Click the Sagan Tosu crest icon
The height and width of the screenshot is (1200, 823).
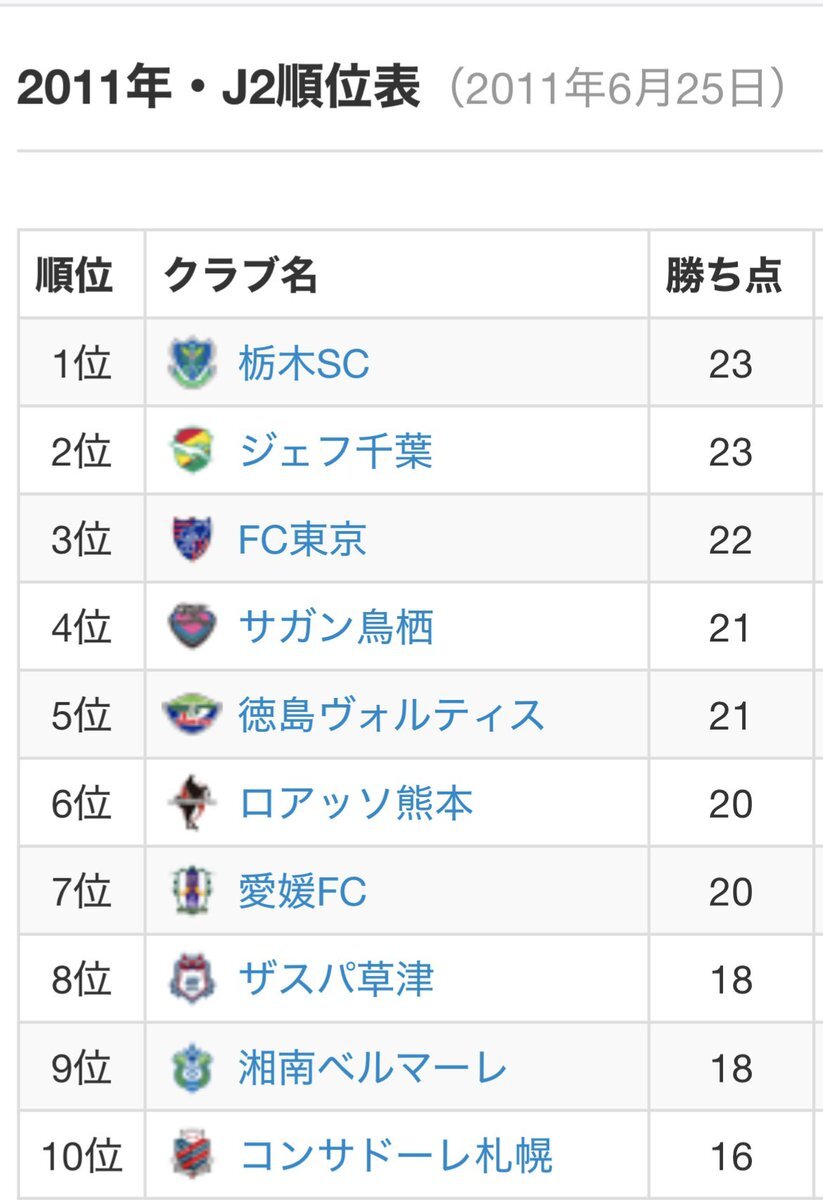coord(191,628)
